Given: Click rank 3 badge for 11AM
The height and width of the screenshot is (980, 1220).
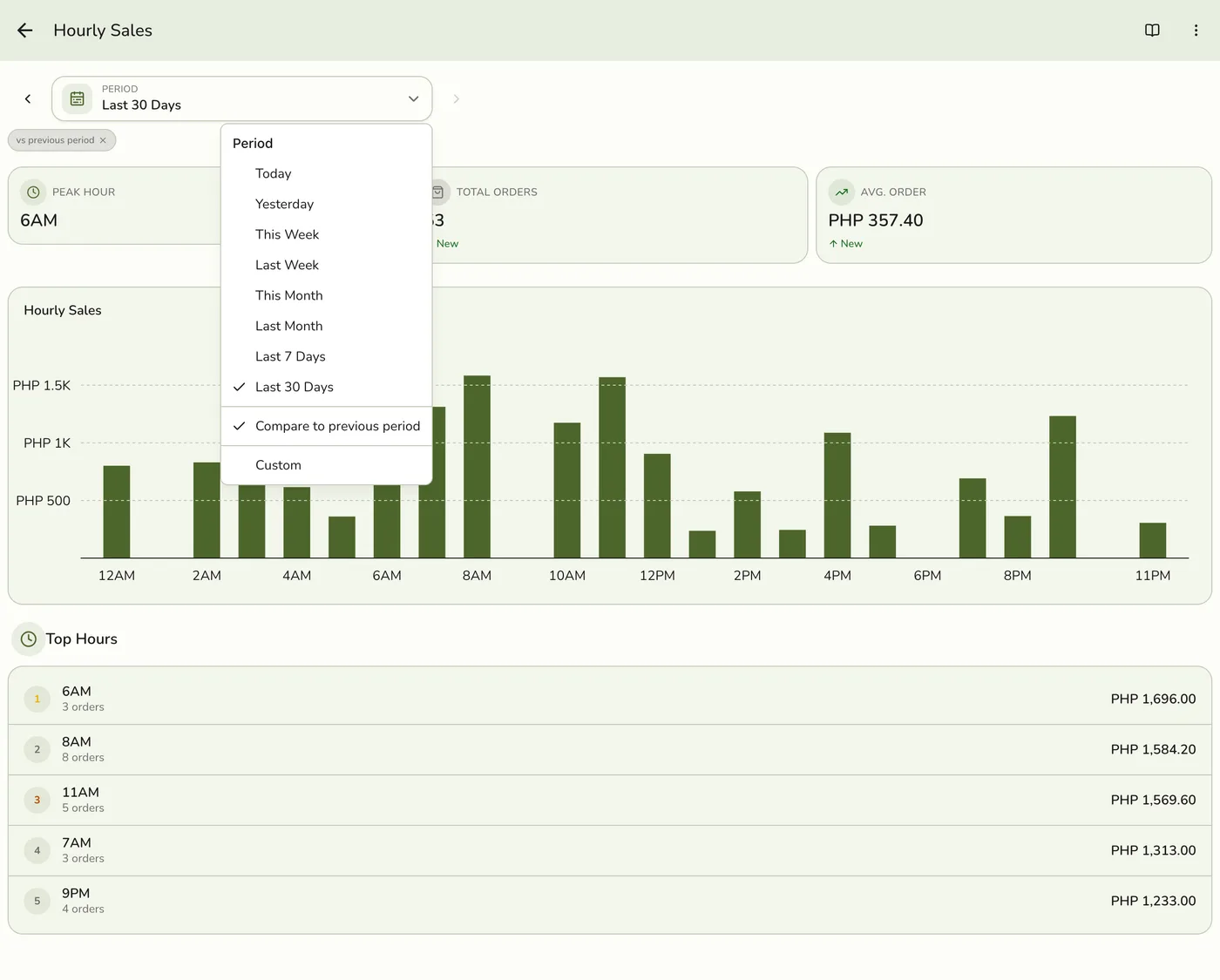Looking at the screenshot, I should click(x=37, y=800).
